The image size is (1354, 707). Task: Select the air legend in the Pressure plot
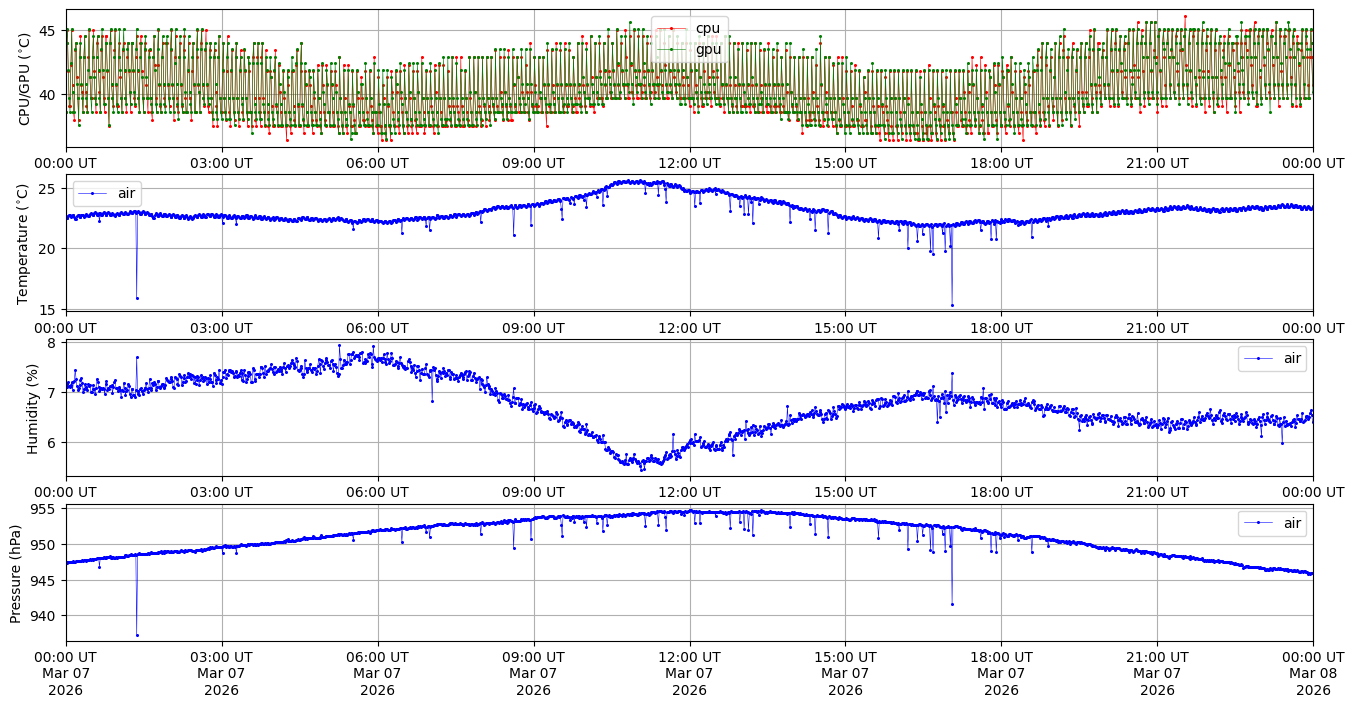1272,523
